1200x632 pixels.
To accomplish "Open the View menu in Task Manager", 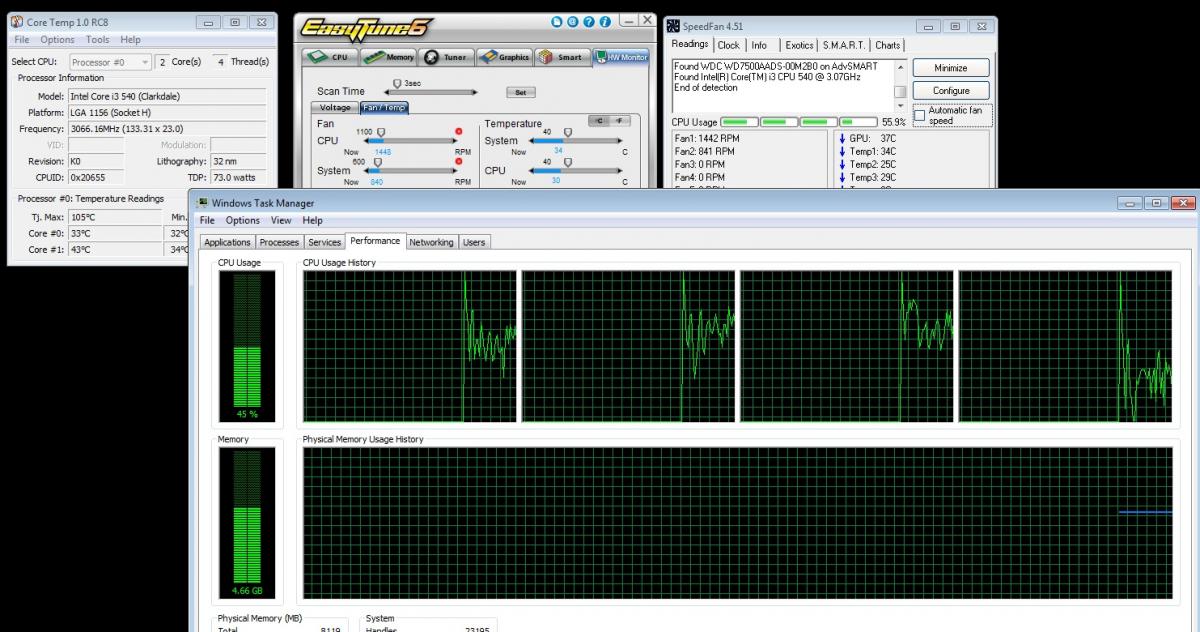I will pos(282,220).
